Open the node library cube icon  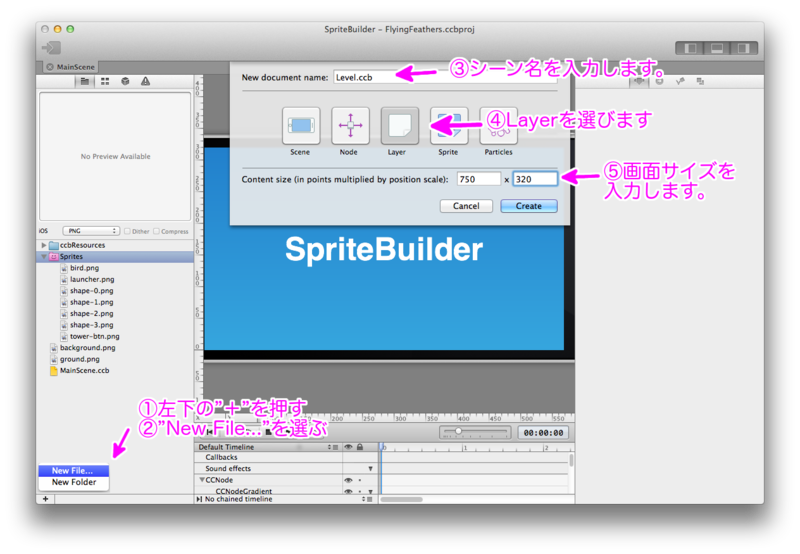[125, 81]
